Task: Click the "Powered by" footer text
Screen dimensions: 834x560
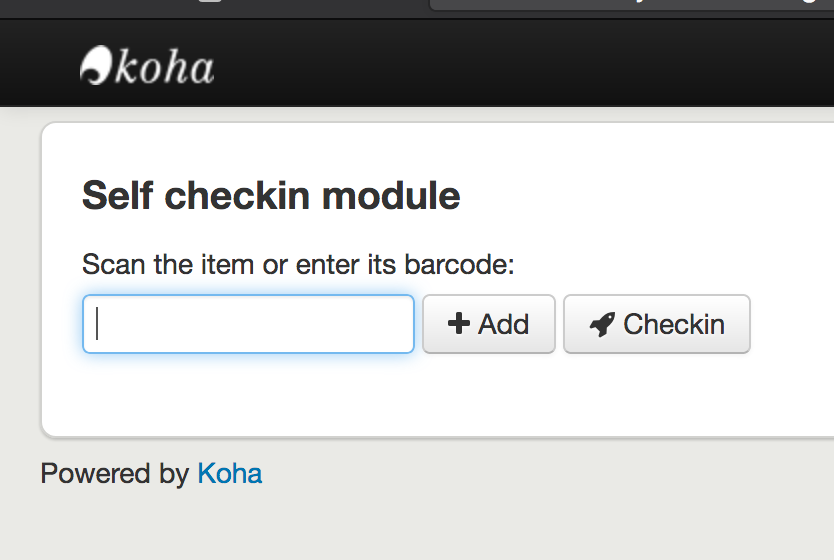Action: pyautogui.click(x=114, y=473)
